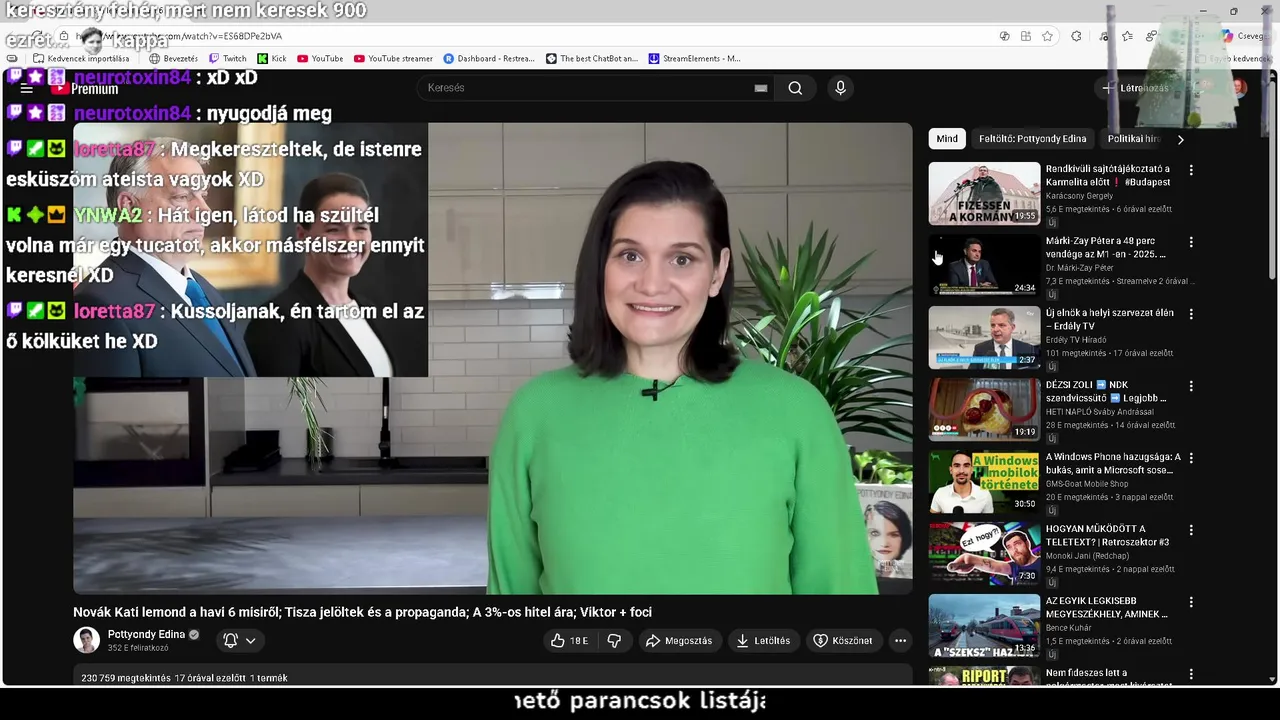The height and width of the screenshot is (720, 1280).
Task: Show more filter chips with right arrow
Action: click(1180, 140)
